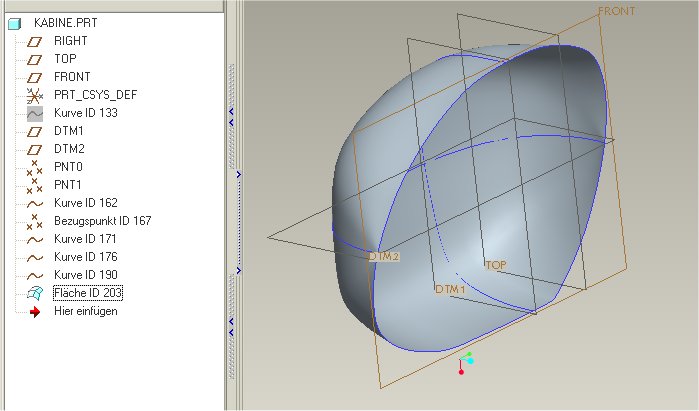The image size is (699, 411).
Task: Click the red Hier einfügen arrow icon
Action: point(35,312)
